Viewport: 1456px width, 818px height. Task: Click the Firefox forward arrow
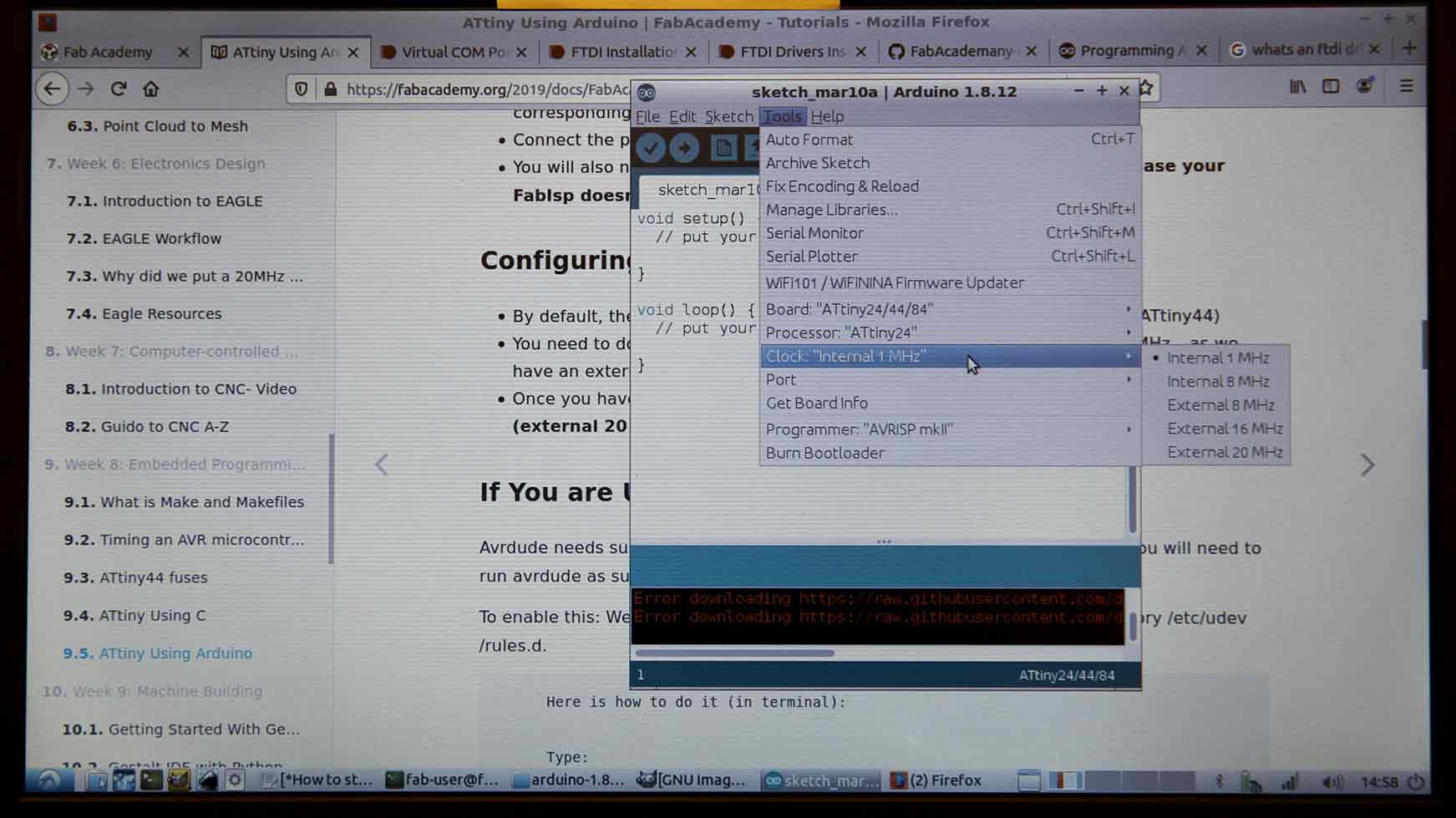point(85,89)
